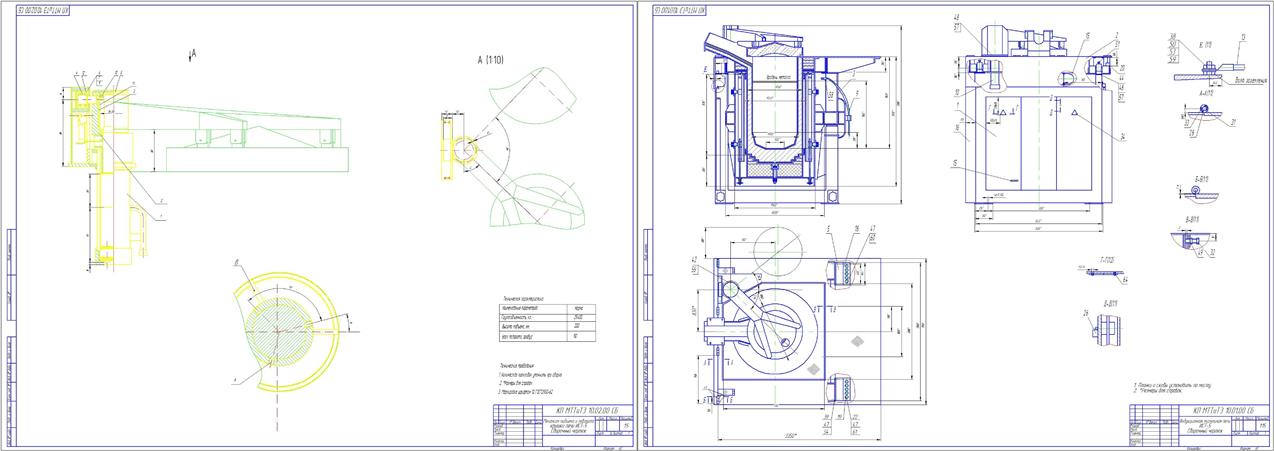Click the detail view with callout 31
The width and height of the screenshot is (1274, 451).
pos(1208,117)
